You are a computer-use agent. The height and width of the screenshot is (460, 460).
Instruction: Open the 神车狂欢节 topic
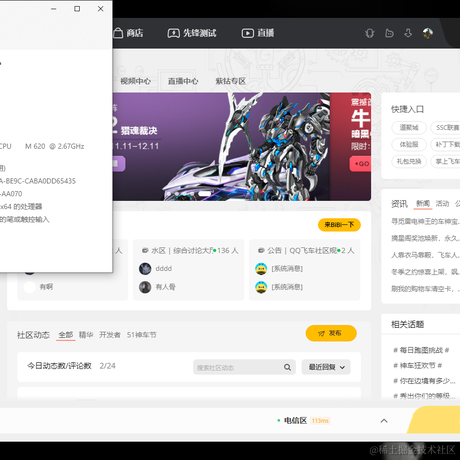(418, 366)
